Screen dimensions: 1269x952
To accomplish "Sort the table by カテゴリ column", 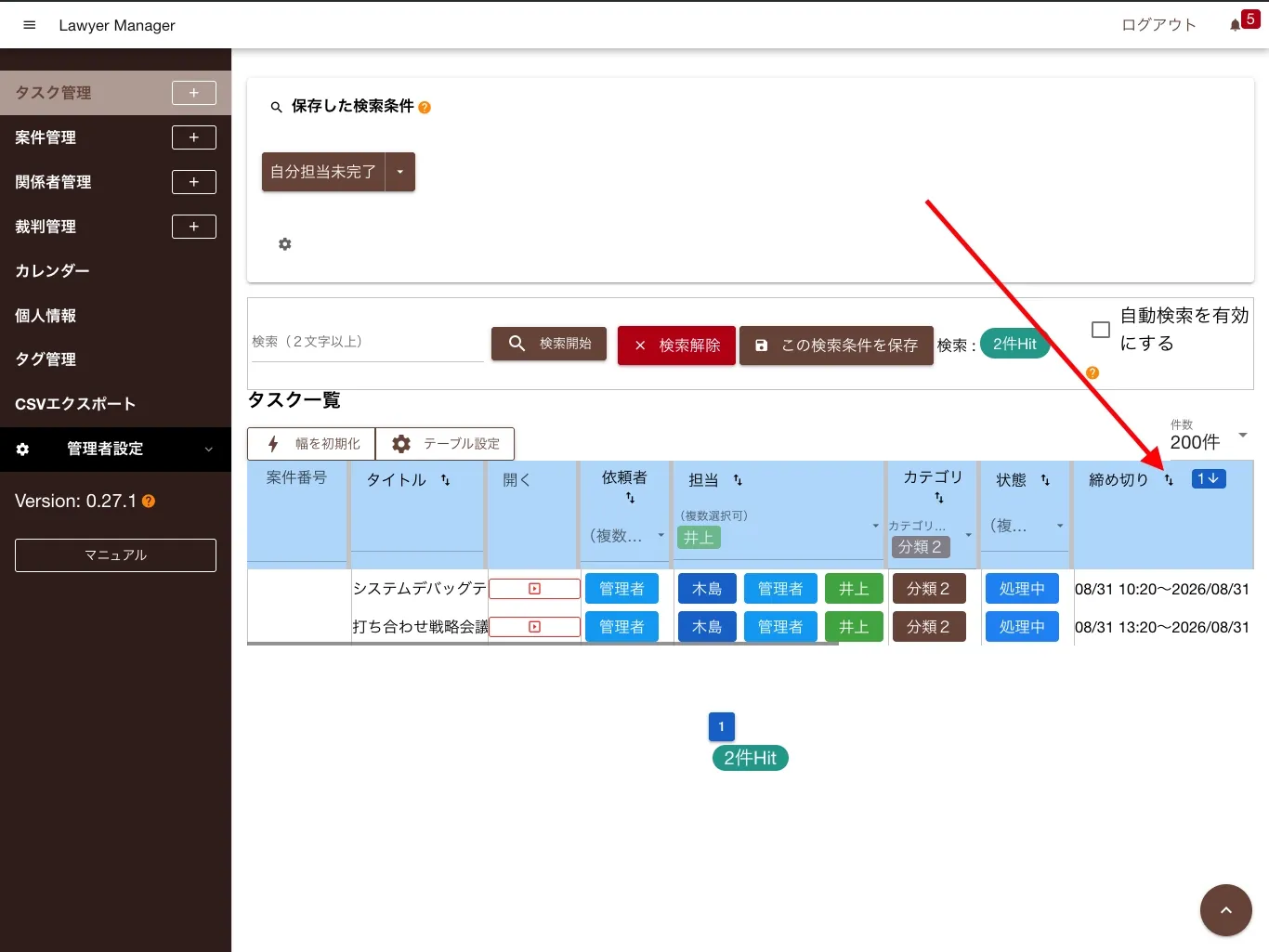I will coord(939,499).
